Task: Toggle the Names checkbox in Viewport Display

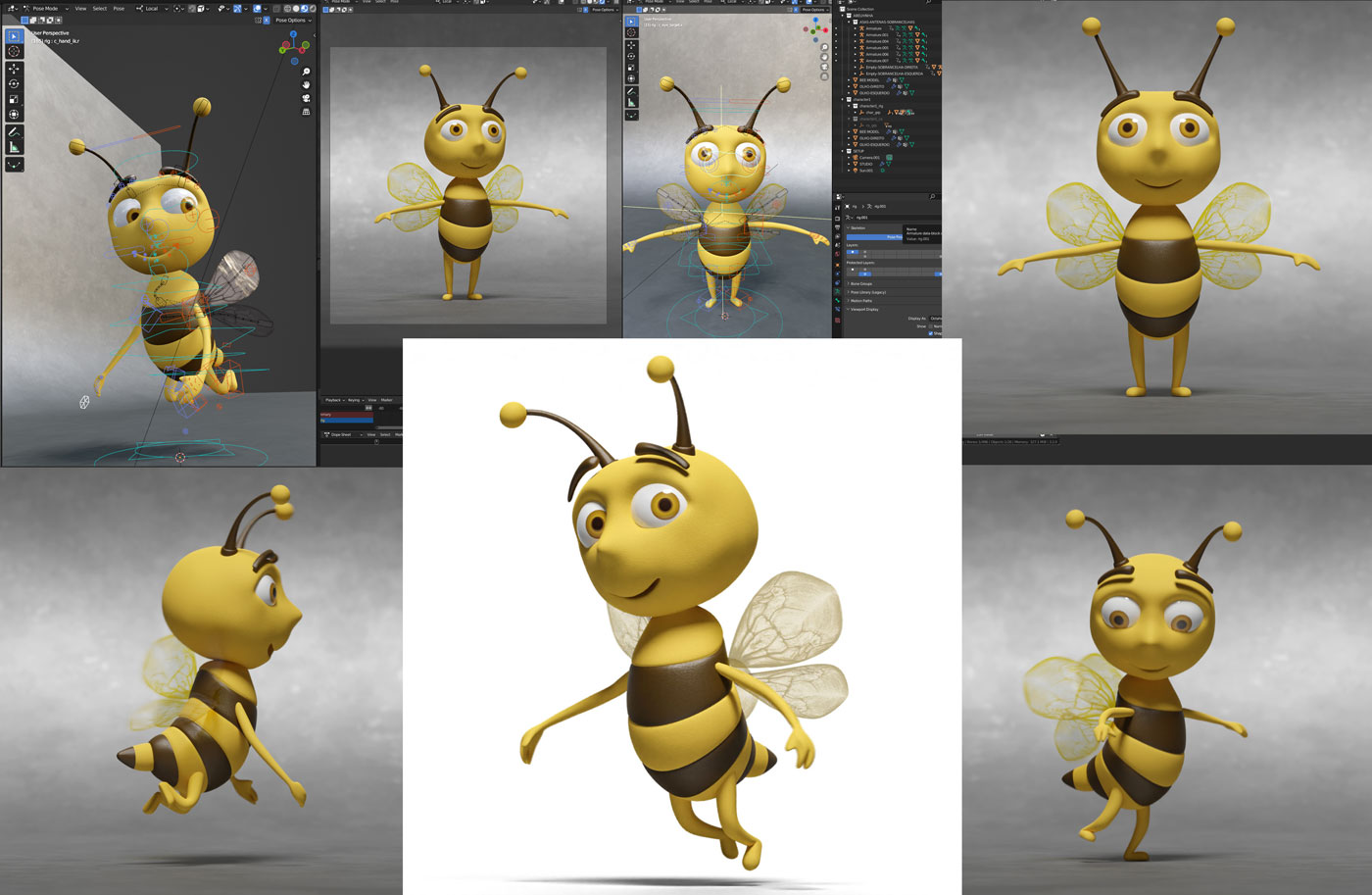Action: point(930,326)
